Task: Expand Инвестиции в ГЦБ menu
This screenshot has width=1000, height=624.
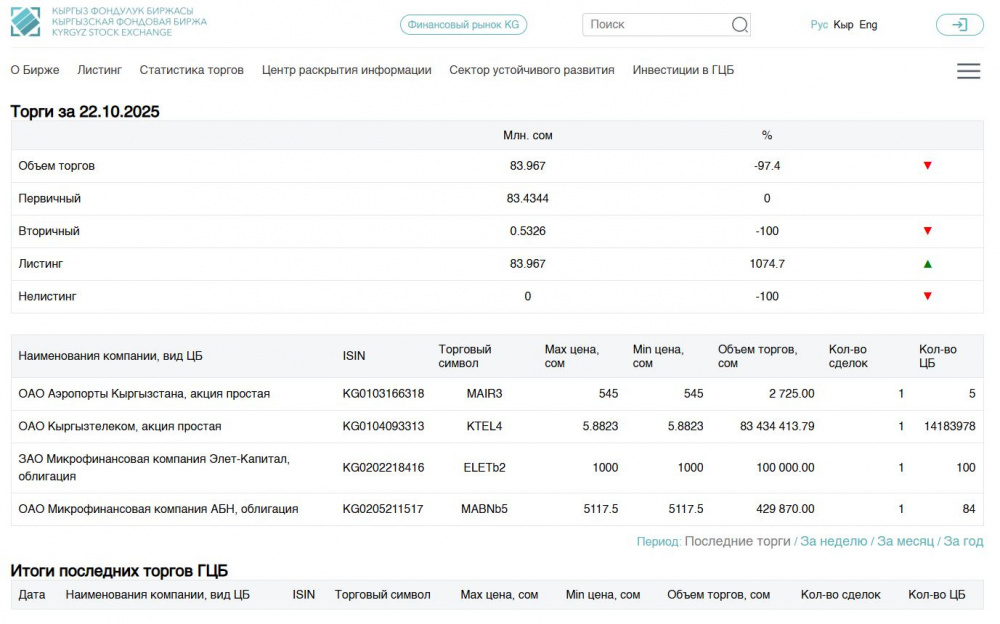Action: 683,70
